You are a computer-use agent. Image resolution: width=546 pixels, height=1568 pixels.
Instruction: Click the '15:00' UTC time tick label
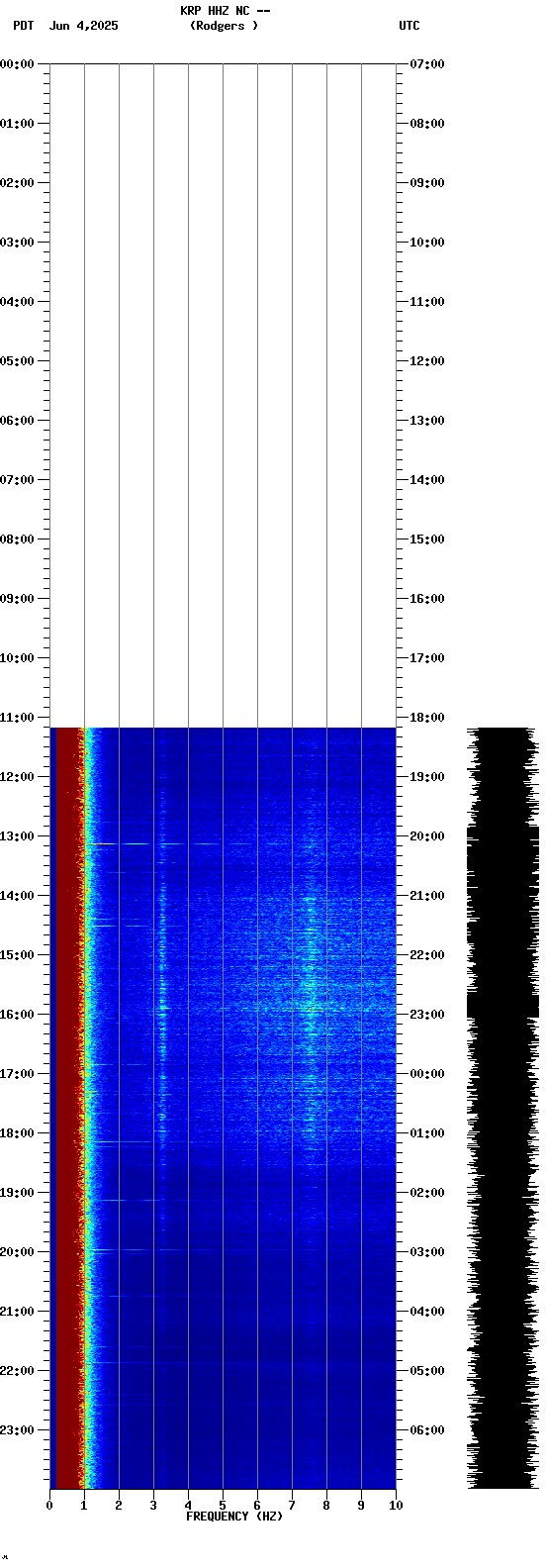(427, 539)
